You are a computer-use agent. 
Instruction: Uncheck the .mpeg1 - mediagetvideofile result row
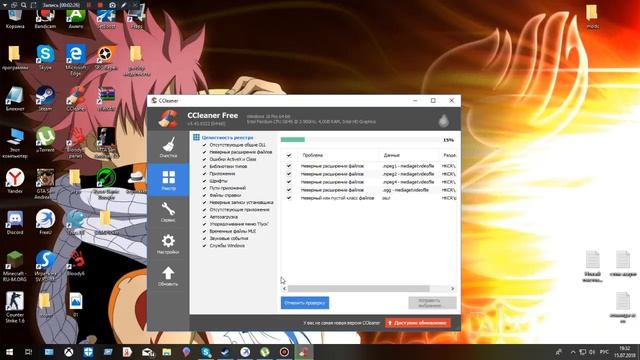coord(289,166)
